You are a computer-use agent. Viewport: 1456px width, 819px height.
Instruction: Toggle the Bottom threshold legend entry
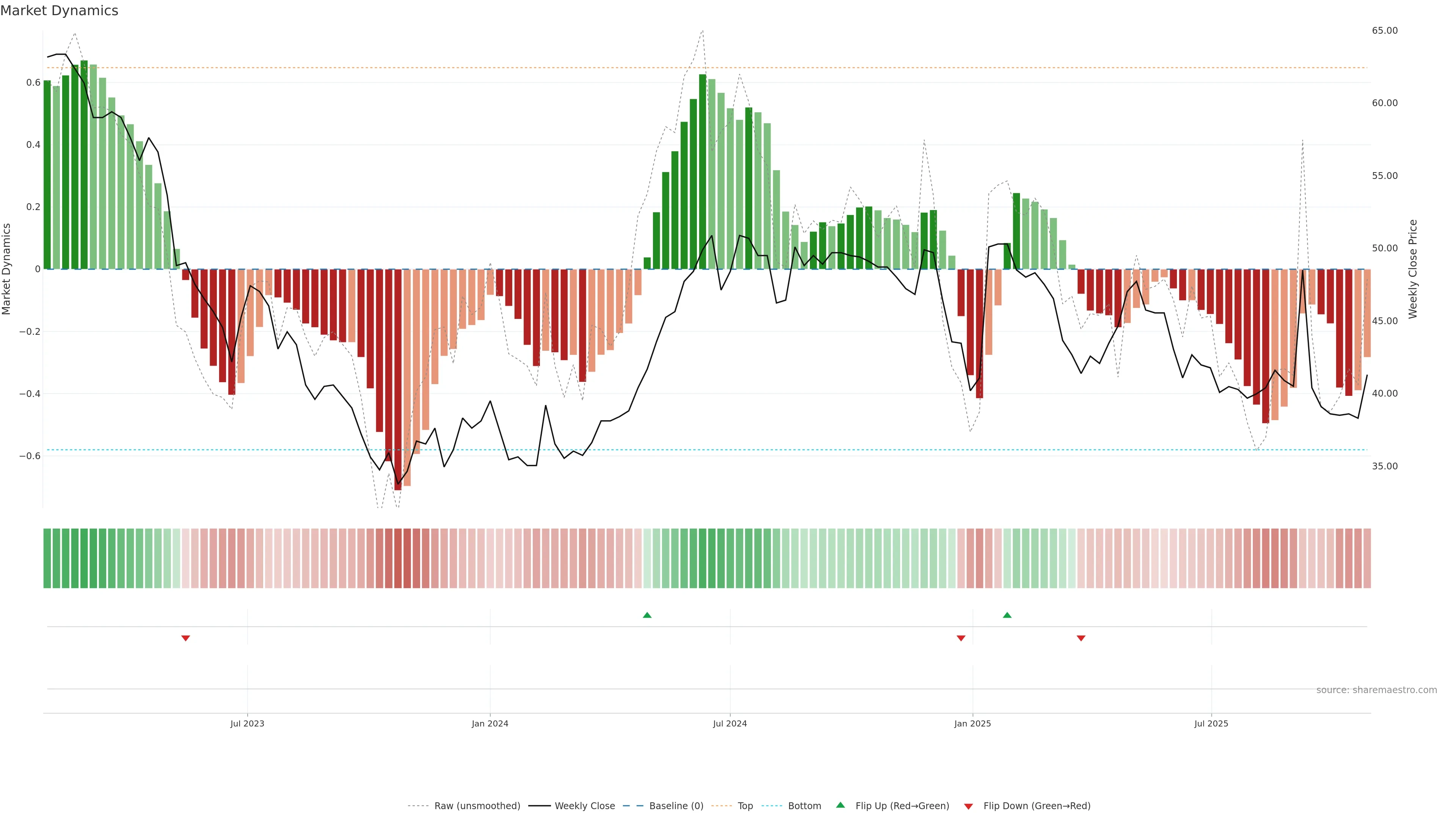click(804, 806)
